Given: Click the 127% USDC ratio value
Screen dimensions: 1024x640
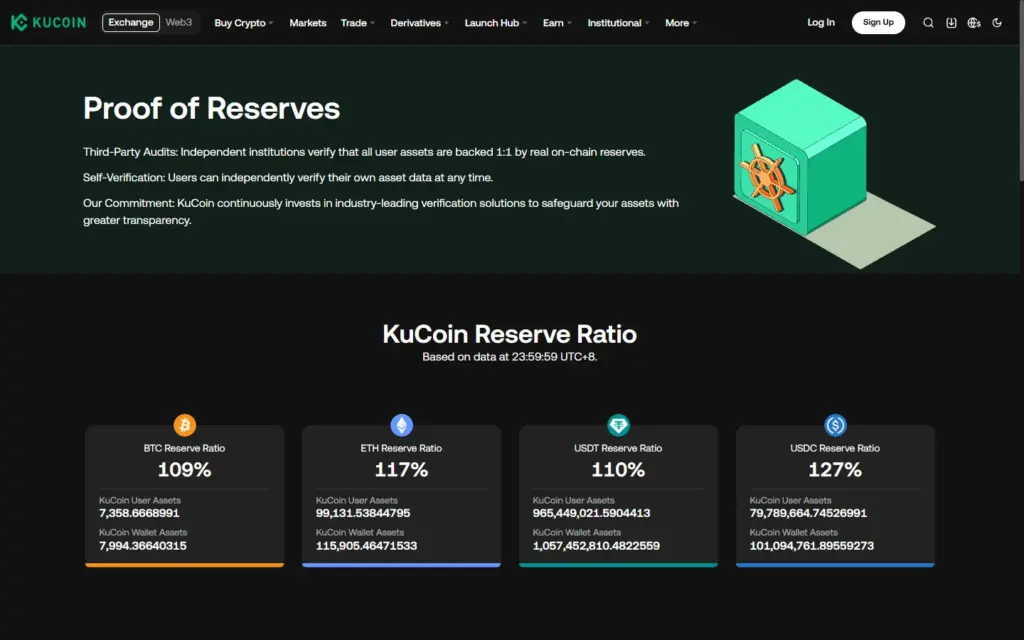Looking at the screenshot, I should pyautogui.click(x=835, y=470).
